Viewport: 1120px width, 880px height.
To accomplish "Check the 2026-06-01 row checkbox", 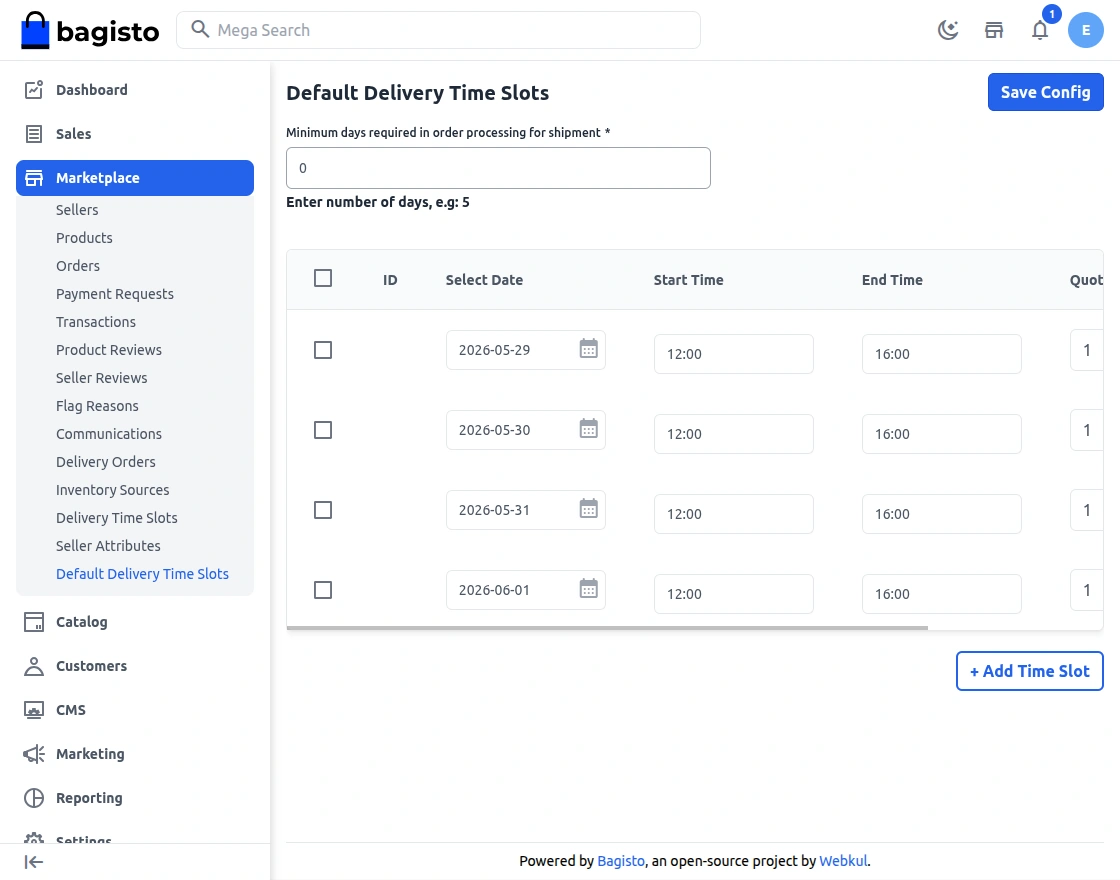I will click(x=323, y=590).
